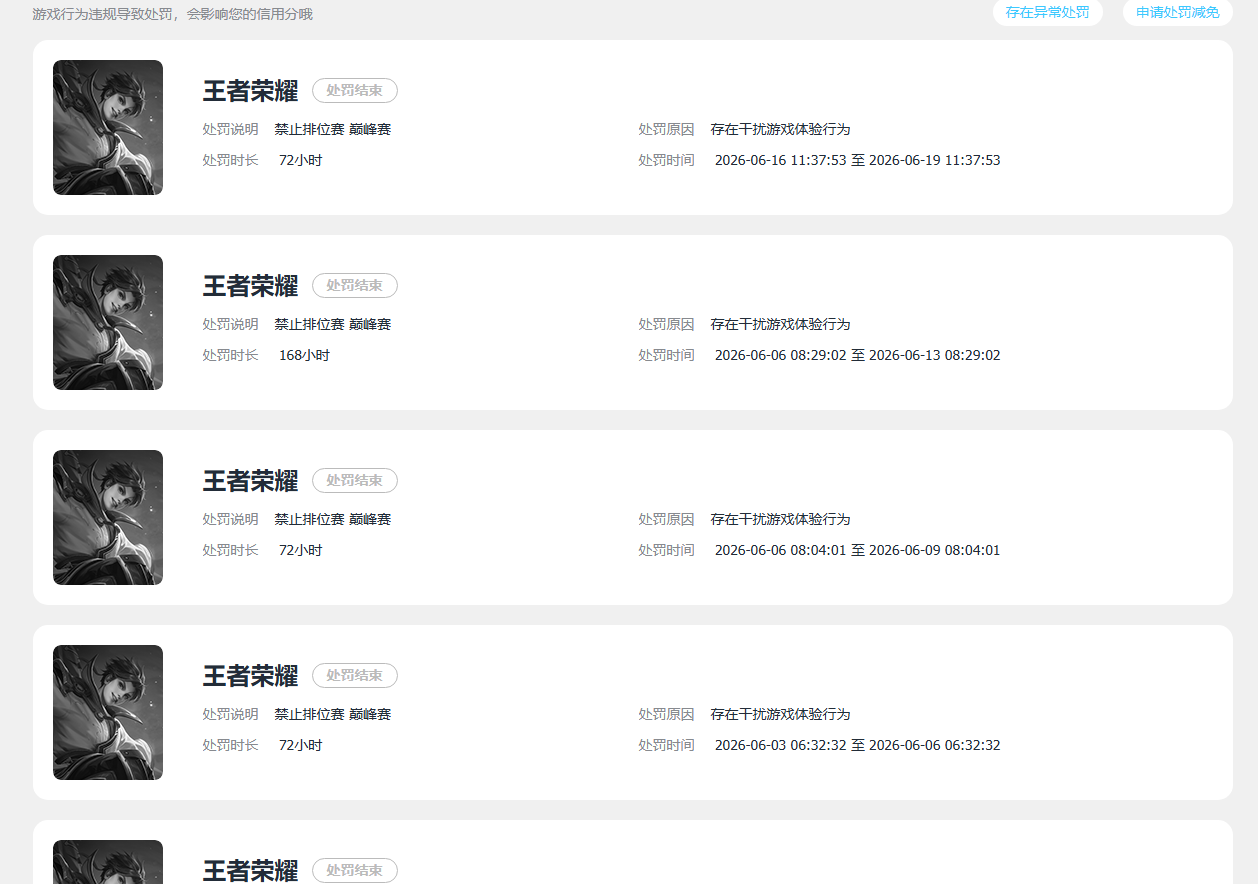This screenshot has width=1258, height=884.
Task: Select 王者荣耀 title in the 2026-06-06 08:04:01 record
Action: [250, 481]
